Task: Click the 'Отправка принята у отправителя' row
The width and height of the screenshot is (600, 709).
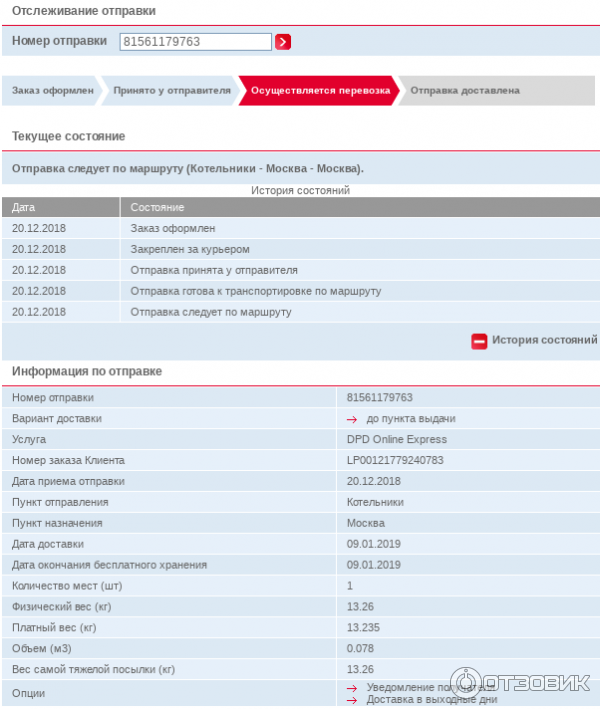Action: coord(214,270)
